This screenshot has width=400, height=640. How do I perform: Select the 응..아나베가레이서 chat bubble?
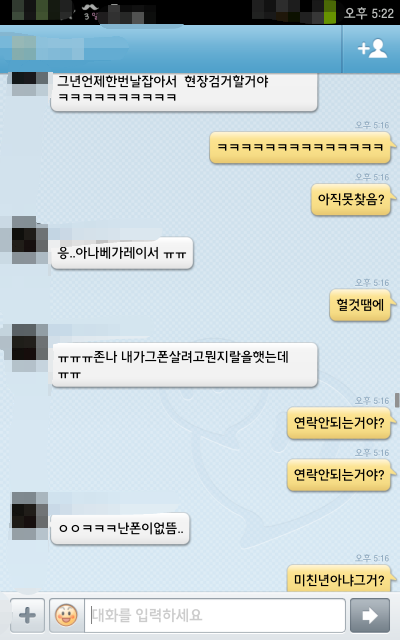(x=122, y=253)
